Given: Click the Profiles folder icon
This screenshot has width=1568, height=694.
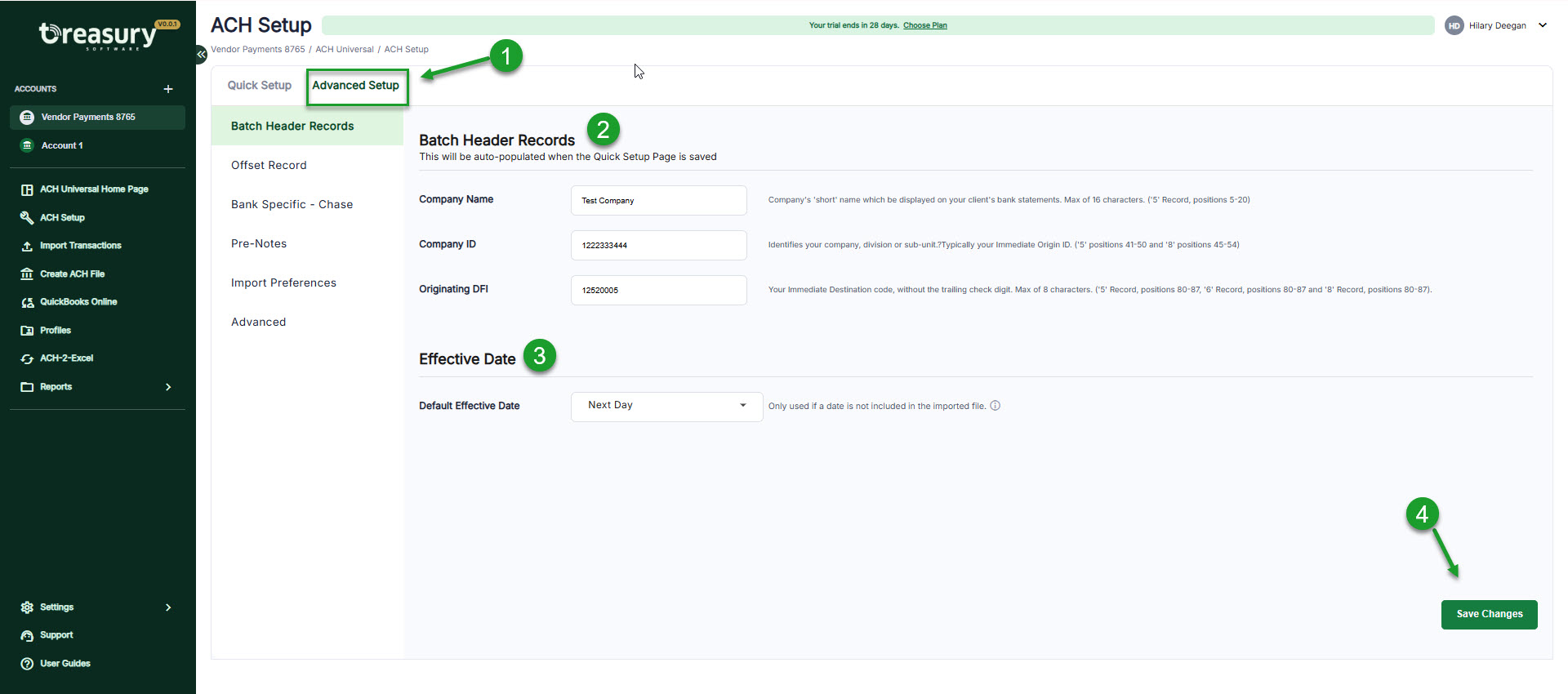Looking at the screenshot, I should (27, 331).
